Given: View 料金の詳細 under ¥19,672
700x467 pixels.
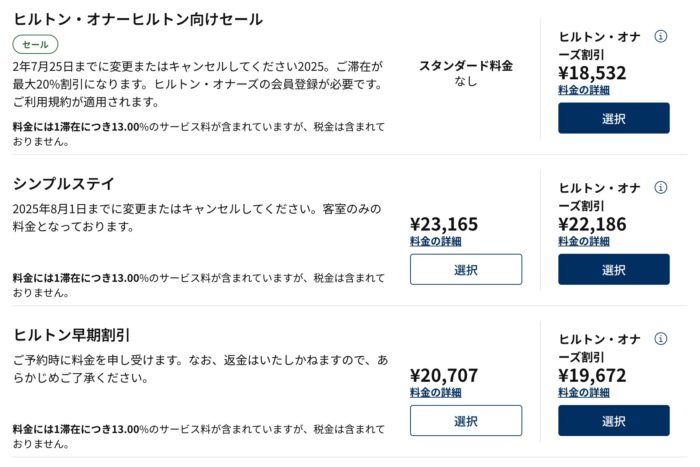Looking at the screenshot, I should tap(584, 393).
